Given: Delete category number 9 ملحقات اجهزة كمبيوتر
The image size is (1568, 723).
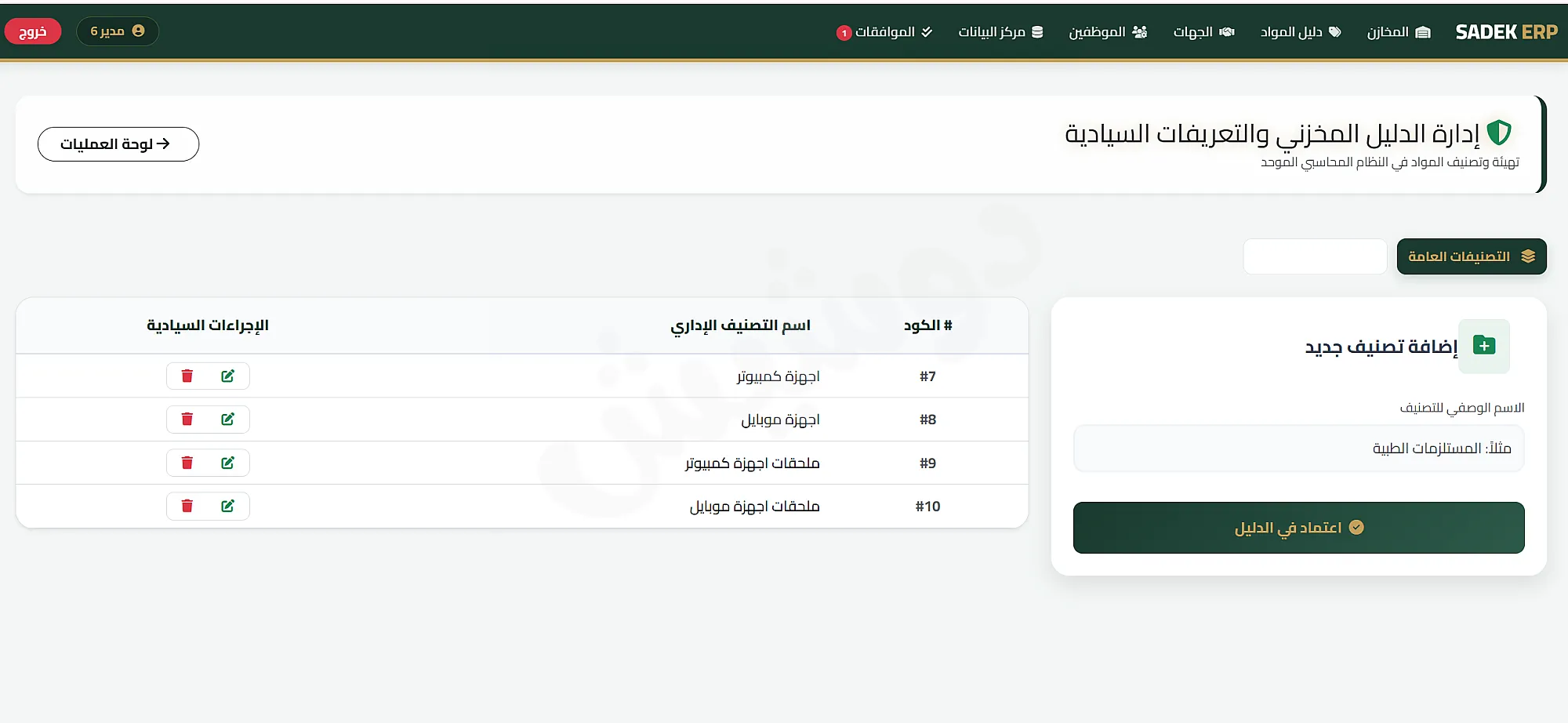Looking at the screenshot, I should pos(187,463).
